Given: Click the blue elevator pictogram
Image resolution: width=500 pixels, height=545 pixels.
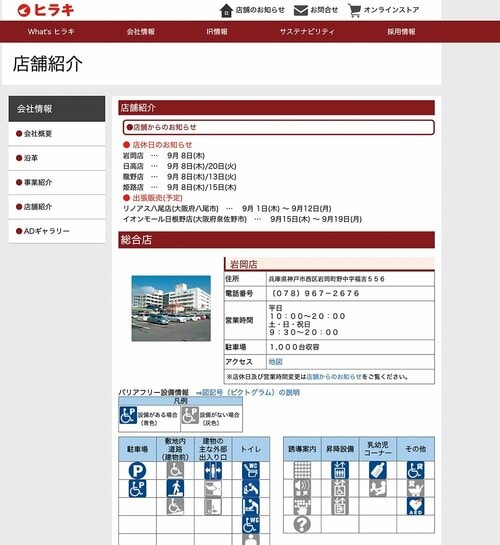Looking at the screenshot, I should click(340, 470).
